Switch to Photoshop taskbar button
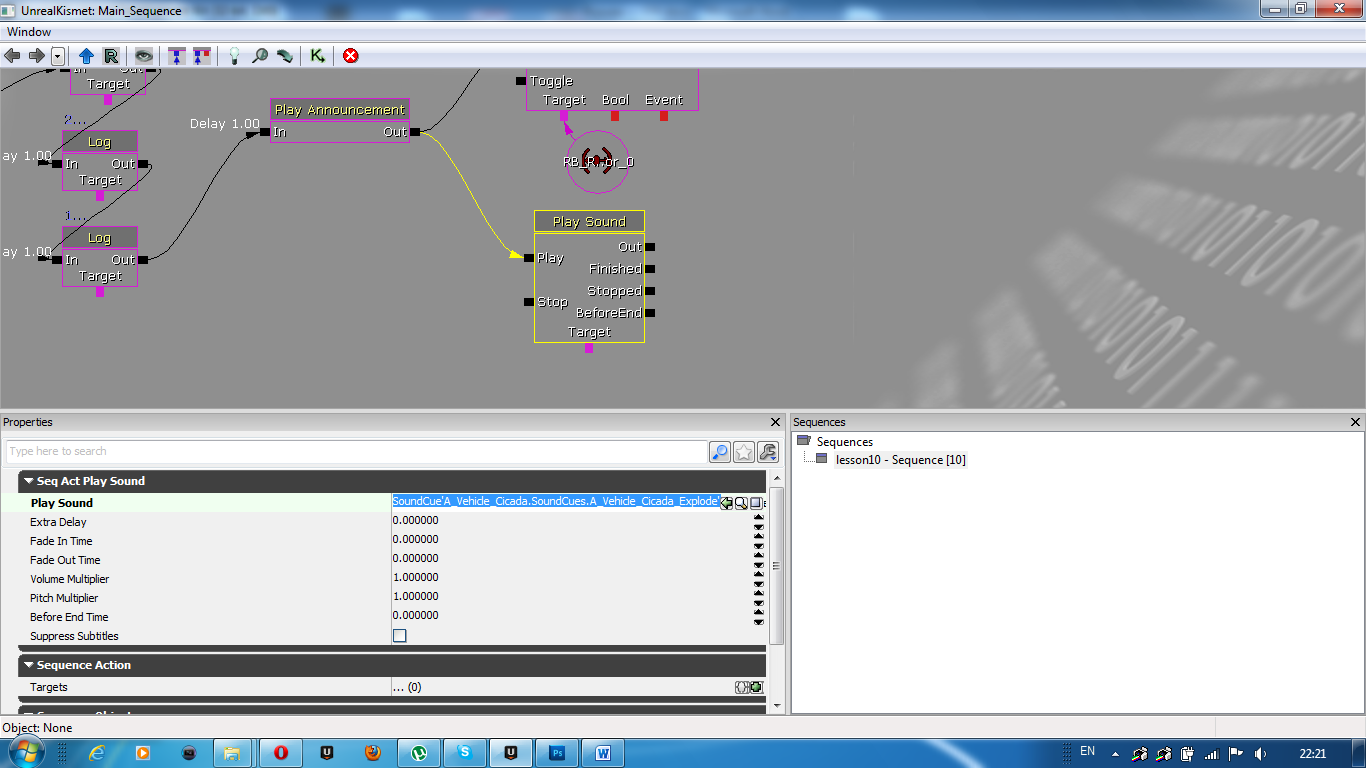Screen dimensions: 1366x768 coord(557,752)
